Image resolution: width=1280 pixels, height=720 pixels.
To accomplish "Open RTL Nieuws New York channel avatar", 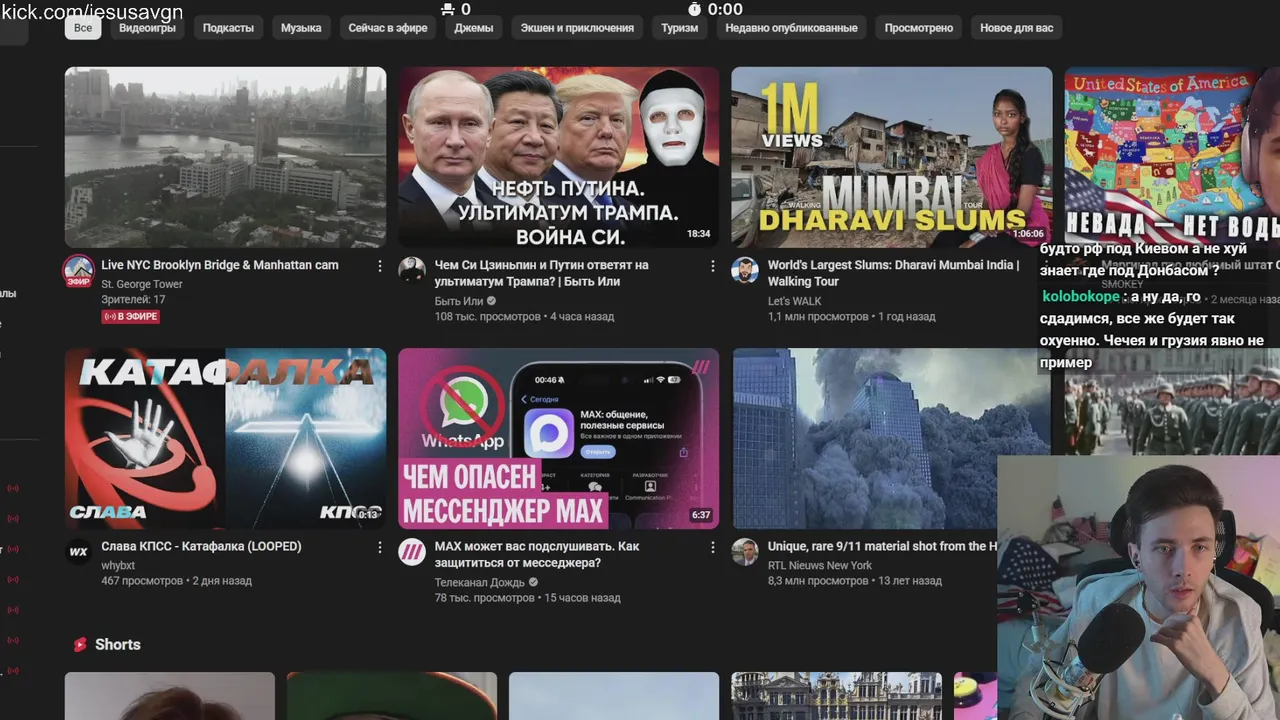I will tap(745, 552).
